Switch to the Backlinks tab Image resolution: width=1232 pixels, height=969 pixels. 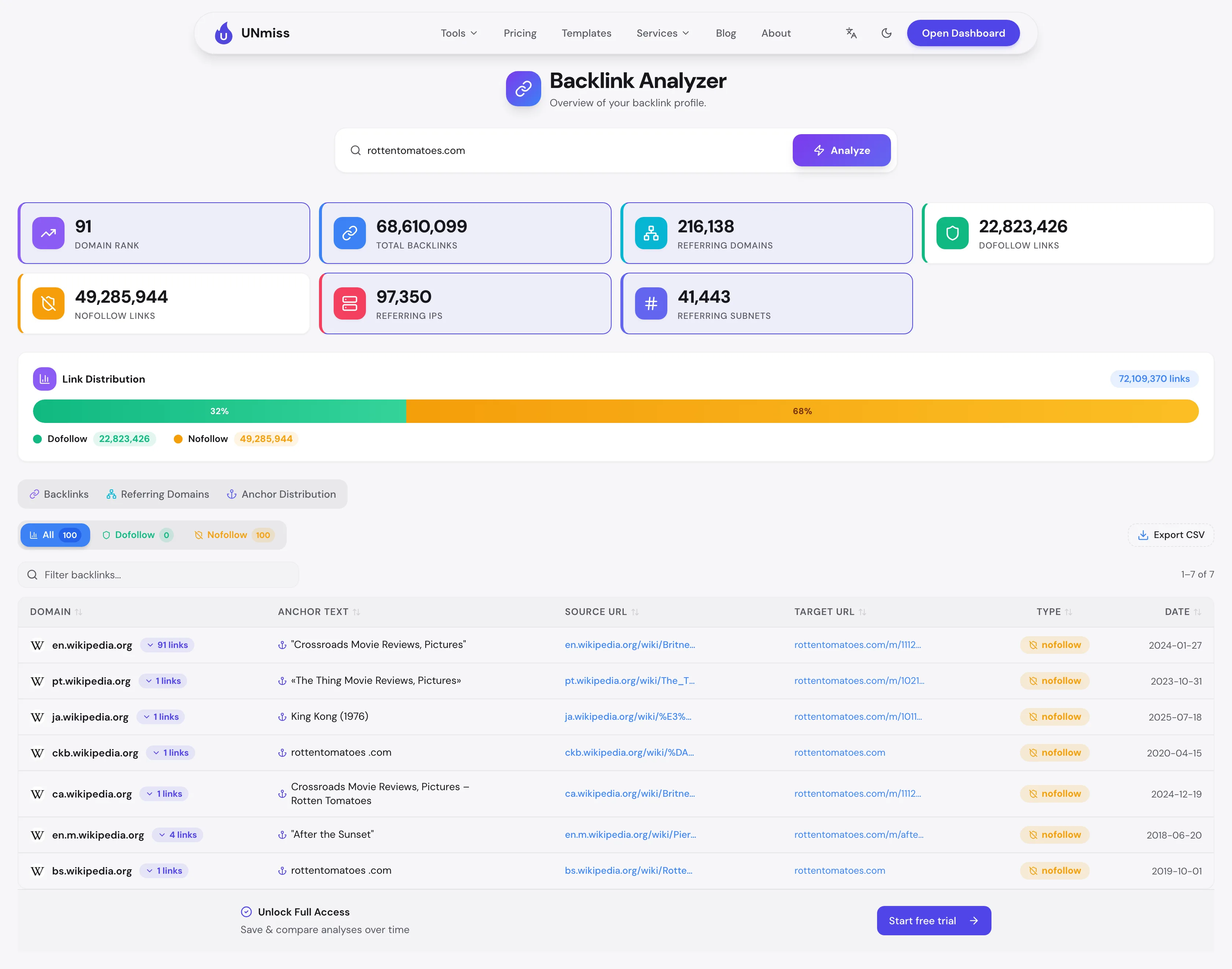[x=59, y=494]
